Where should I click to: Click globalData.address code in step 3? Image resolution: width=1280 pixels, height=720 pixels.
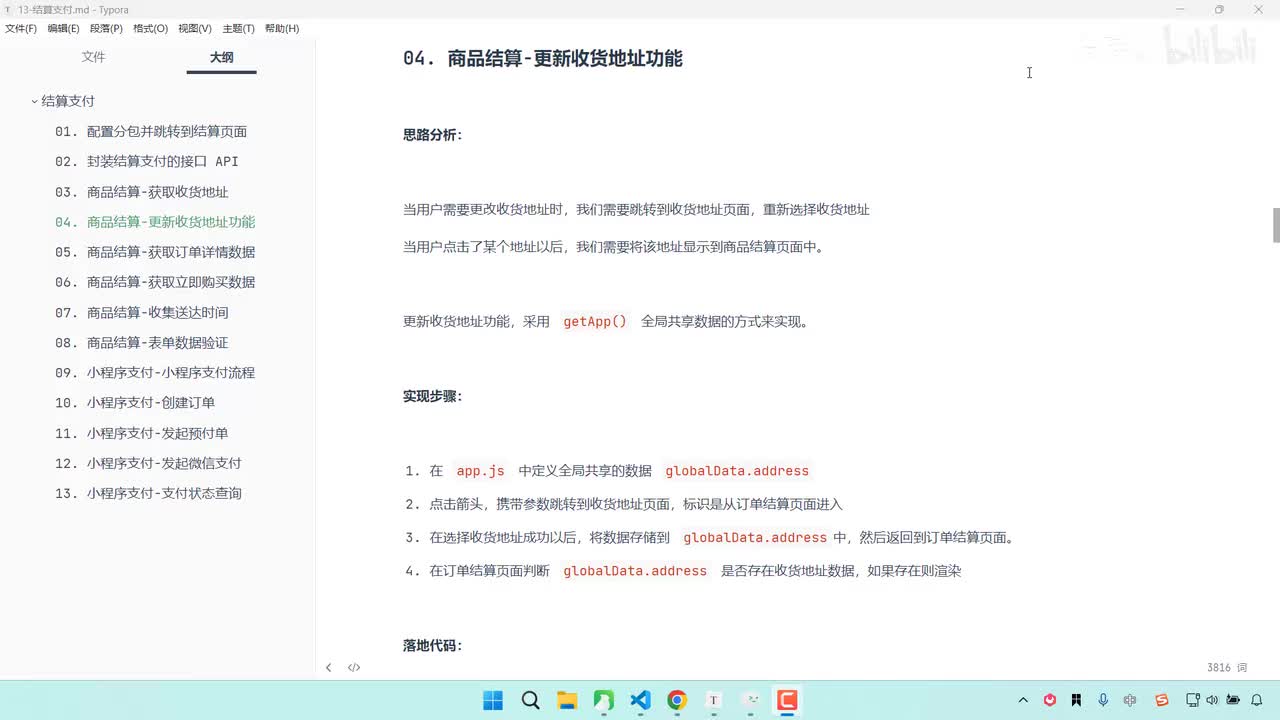point(755,537)
